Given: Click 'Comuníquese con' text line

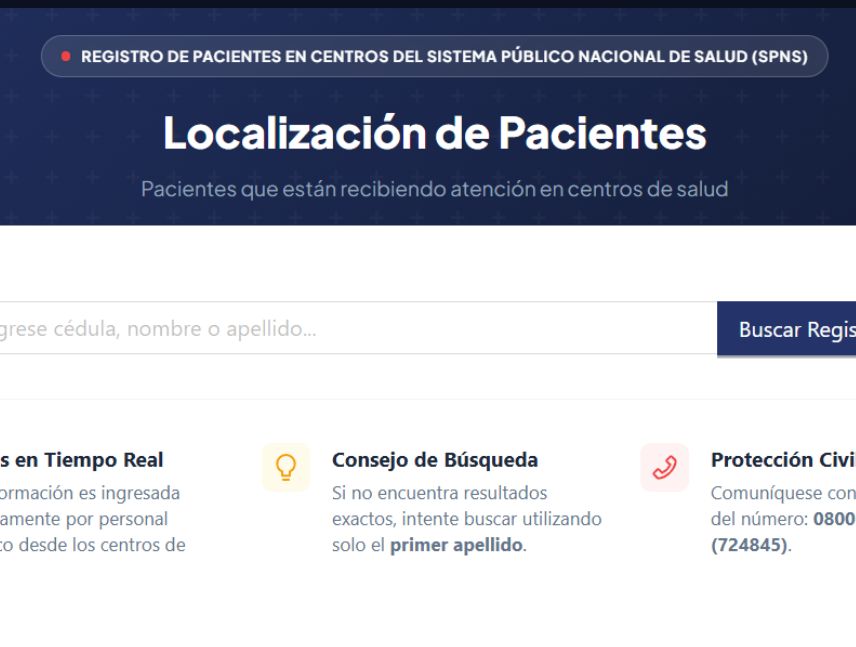Looking at the screenshot, I should [x=783, y=493].
